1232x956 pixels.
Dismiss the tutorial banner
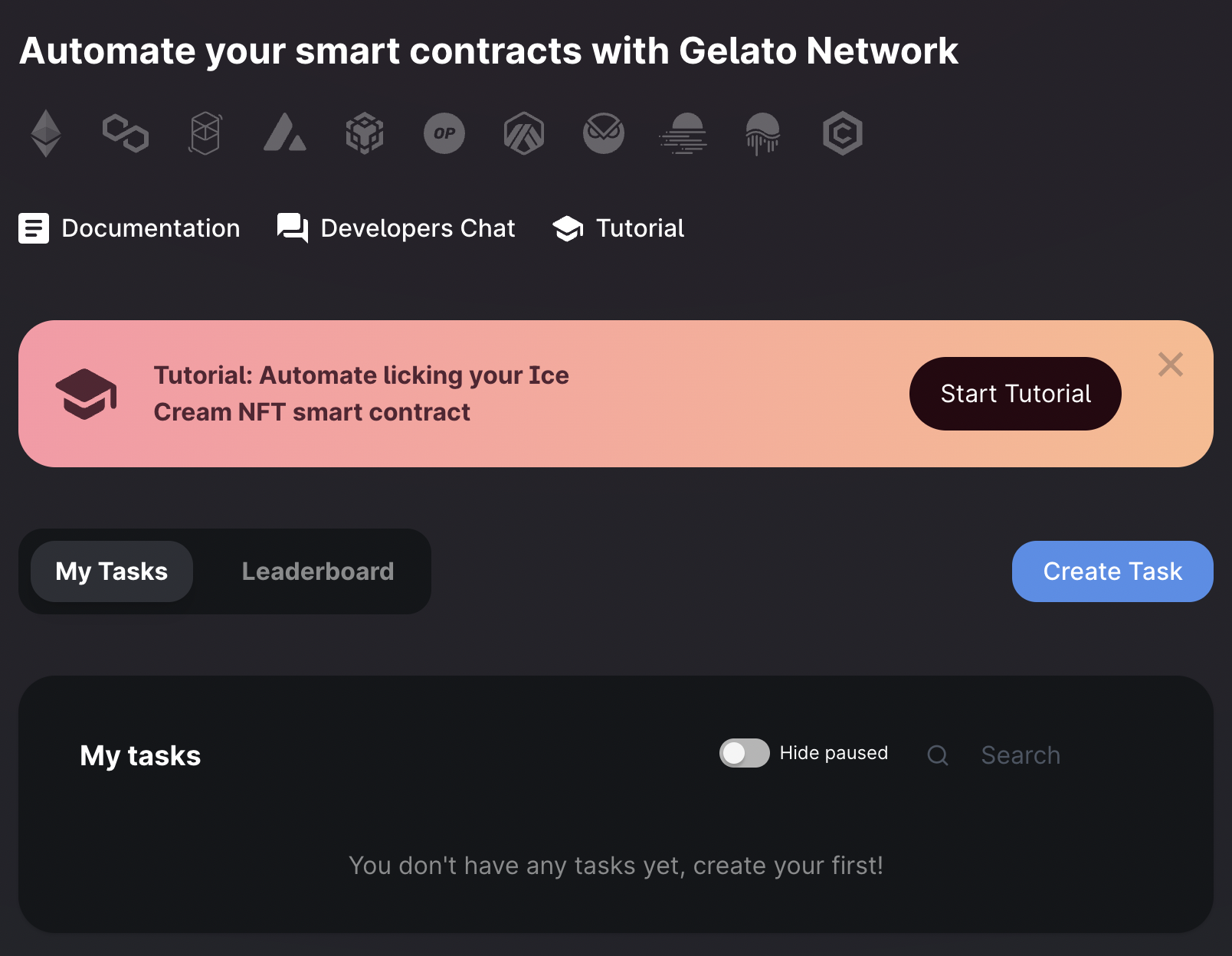click(1170, 365)
